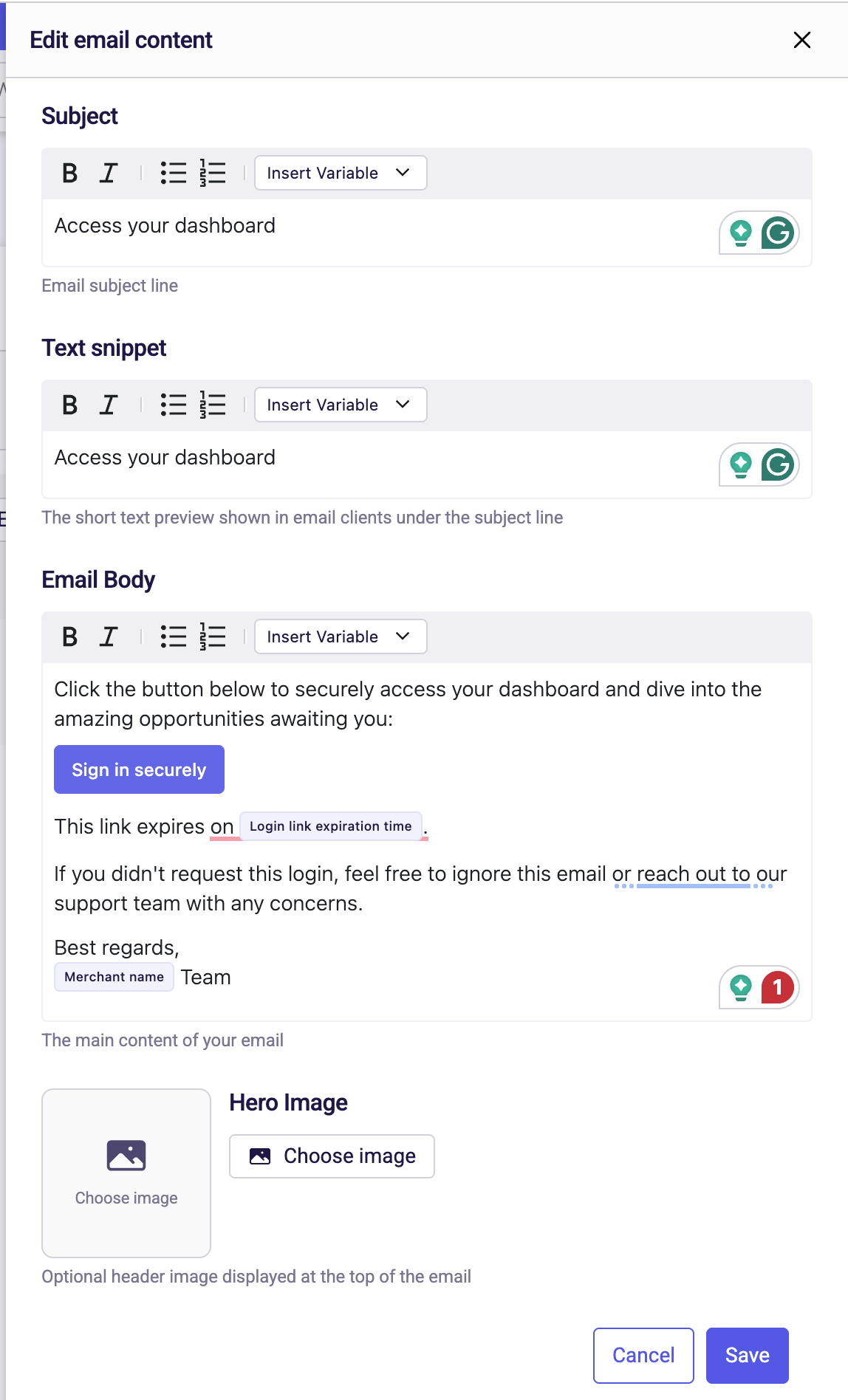Save the email content changes
This screenshot has width=848, height=1400.
(x=747, y=1355)
